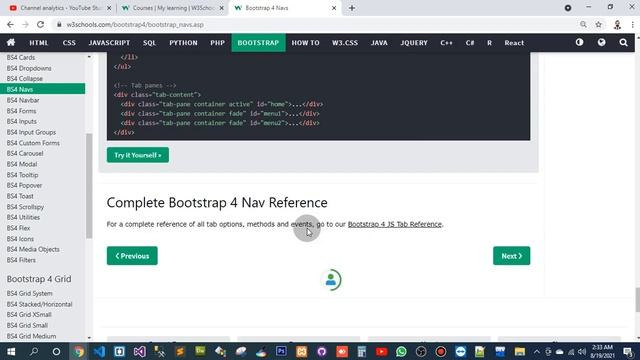The image size is (640, 360).
Task: Click sidebar scroll down arrow
Action: [89, 338]
